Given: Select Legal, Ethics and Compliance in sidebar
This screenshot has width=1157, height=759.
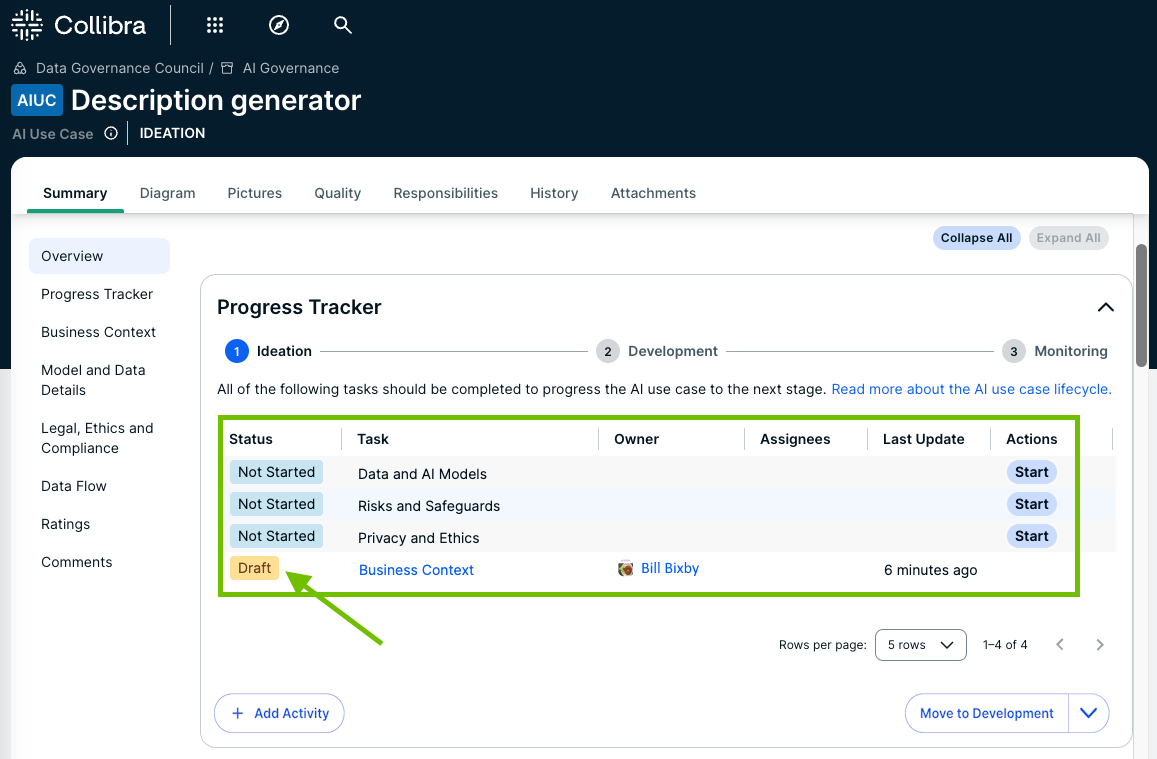Looking at the screenshot, I should pyautogui.click(x=97, y=438).
